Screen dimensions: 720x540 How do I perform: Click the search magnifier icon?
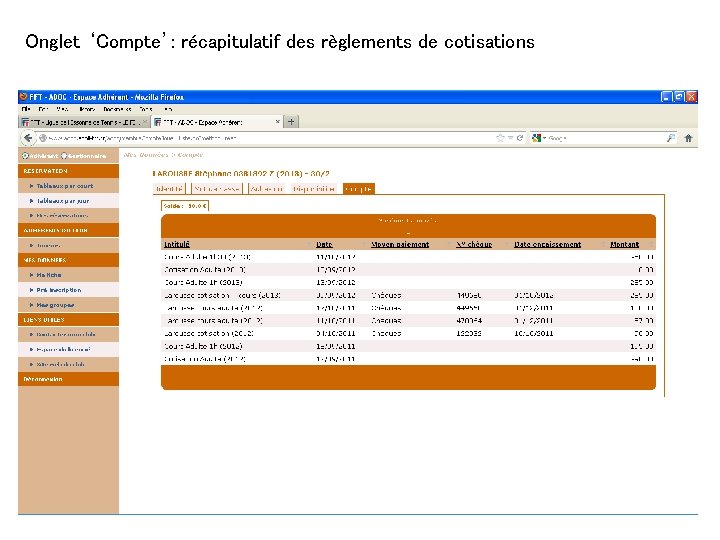tap(670, 138)
